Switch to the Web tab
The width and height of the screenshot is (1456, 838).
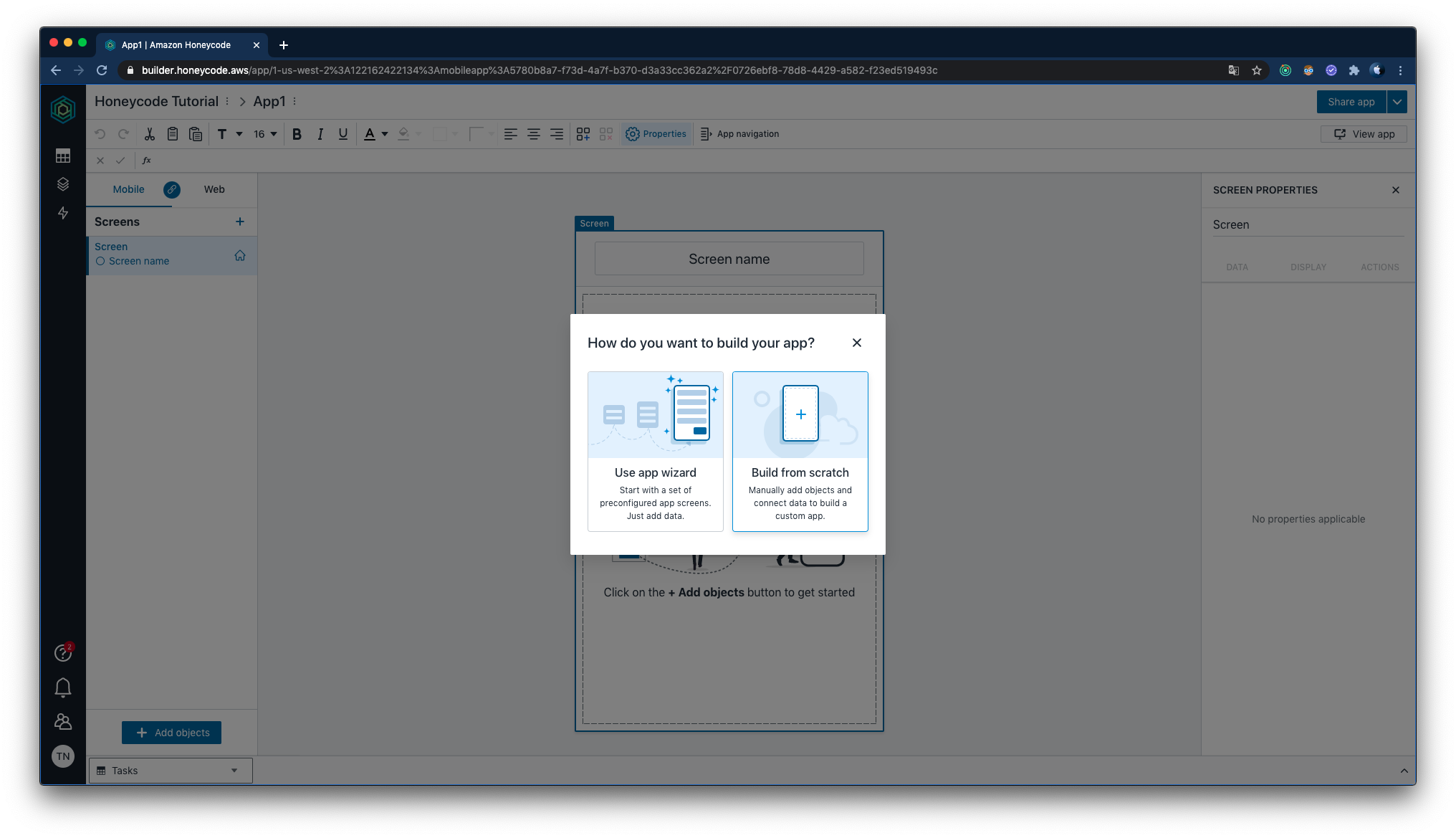[x=214, y=189]
